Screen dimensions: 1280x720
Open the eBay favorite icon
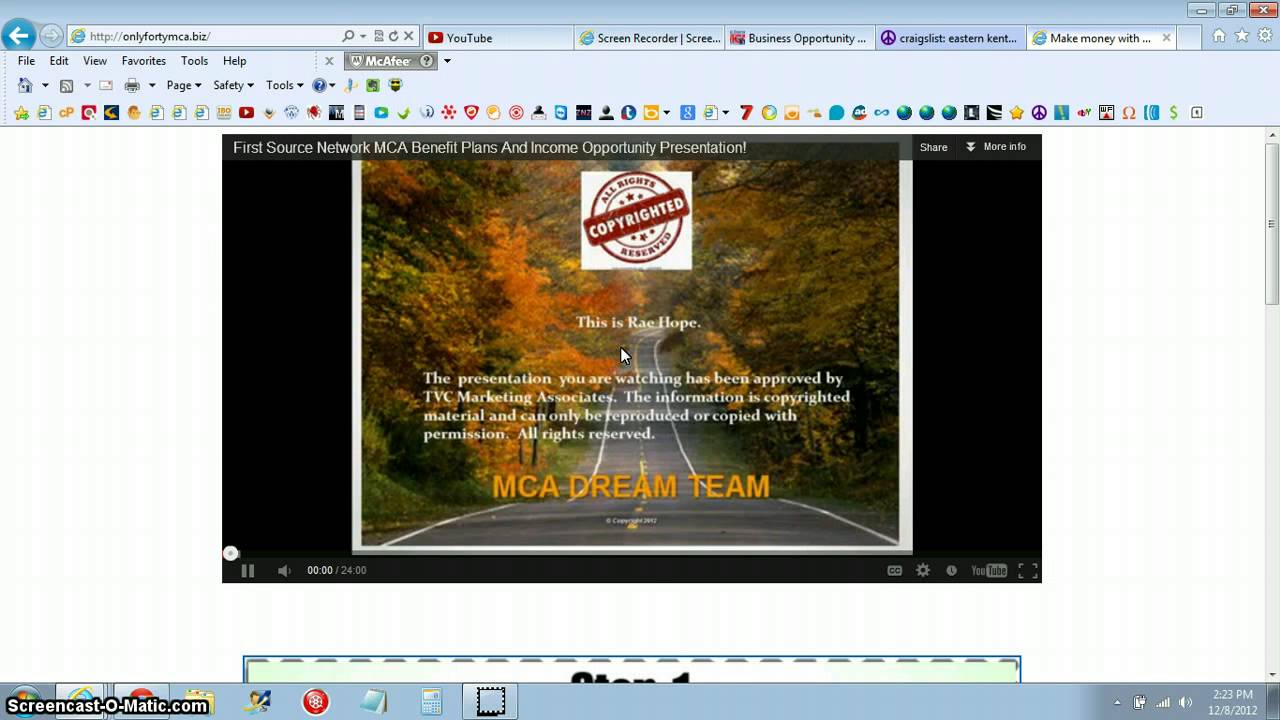tap(1084, 113)
